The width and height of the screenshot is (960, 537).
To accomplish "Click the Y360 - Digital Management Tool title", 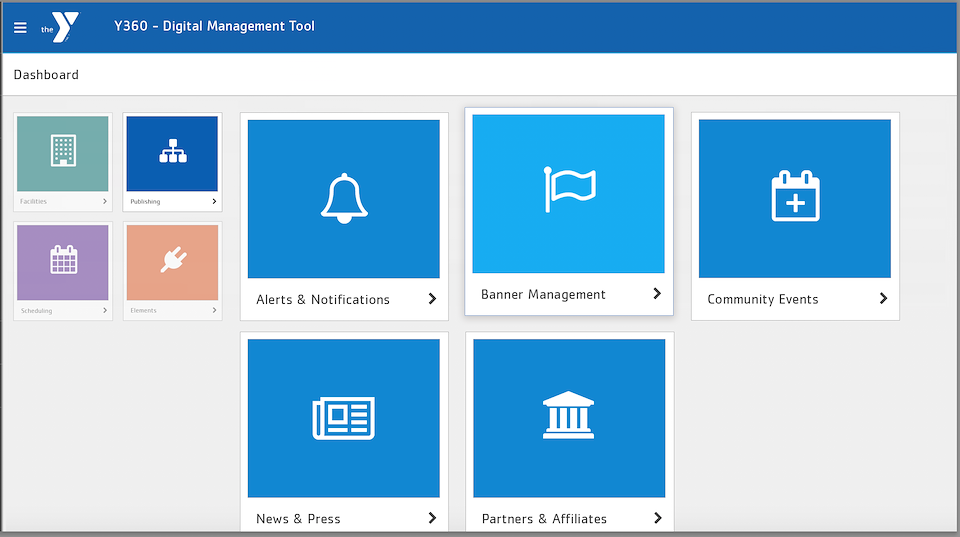I will 214,26.
